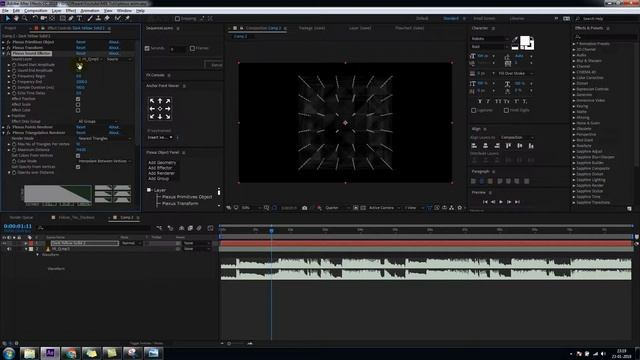This screenshot has height=360, width=640.
Task: Toggle the Ligatures checkbox
Action: (473, 110)
